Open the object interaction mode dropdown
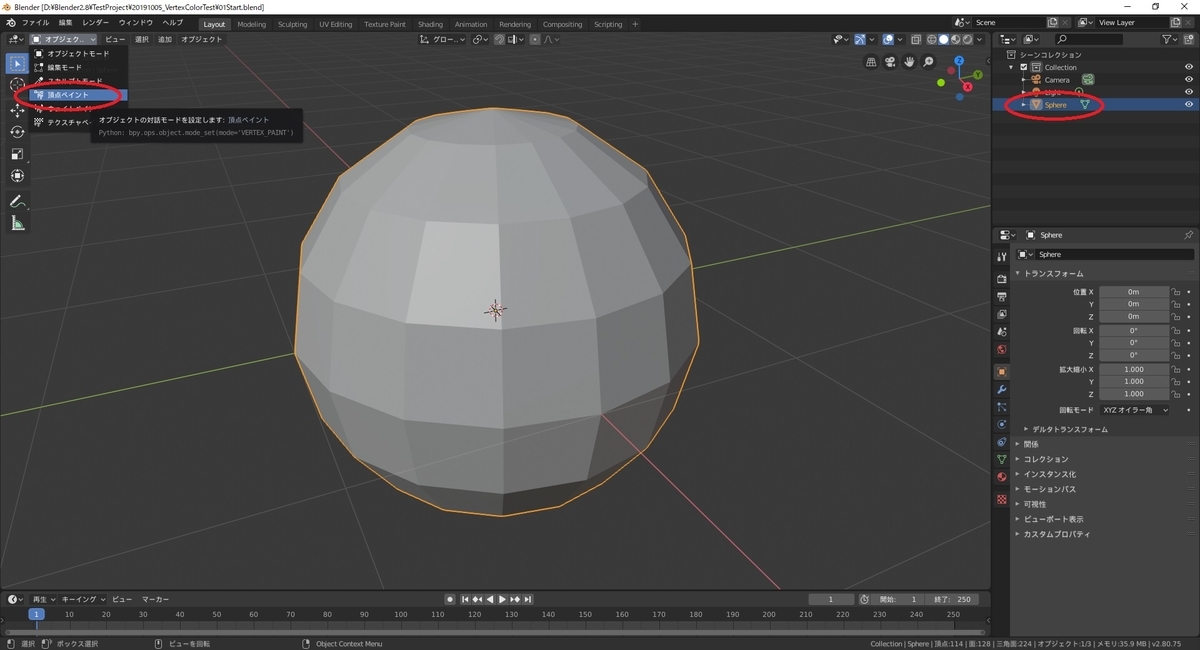Image resolution: width=1200 pixels, height=650 pixels. pyautogui.click(x=64, y=39)
